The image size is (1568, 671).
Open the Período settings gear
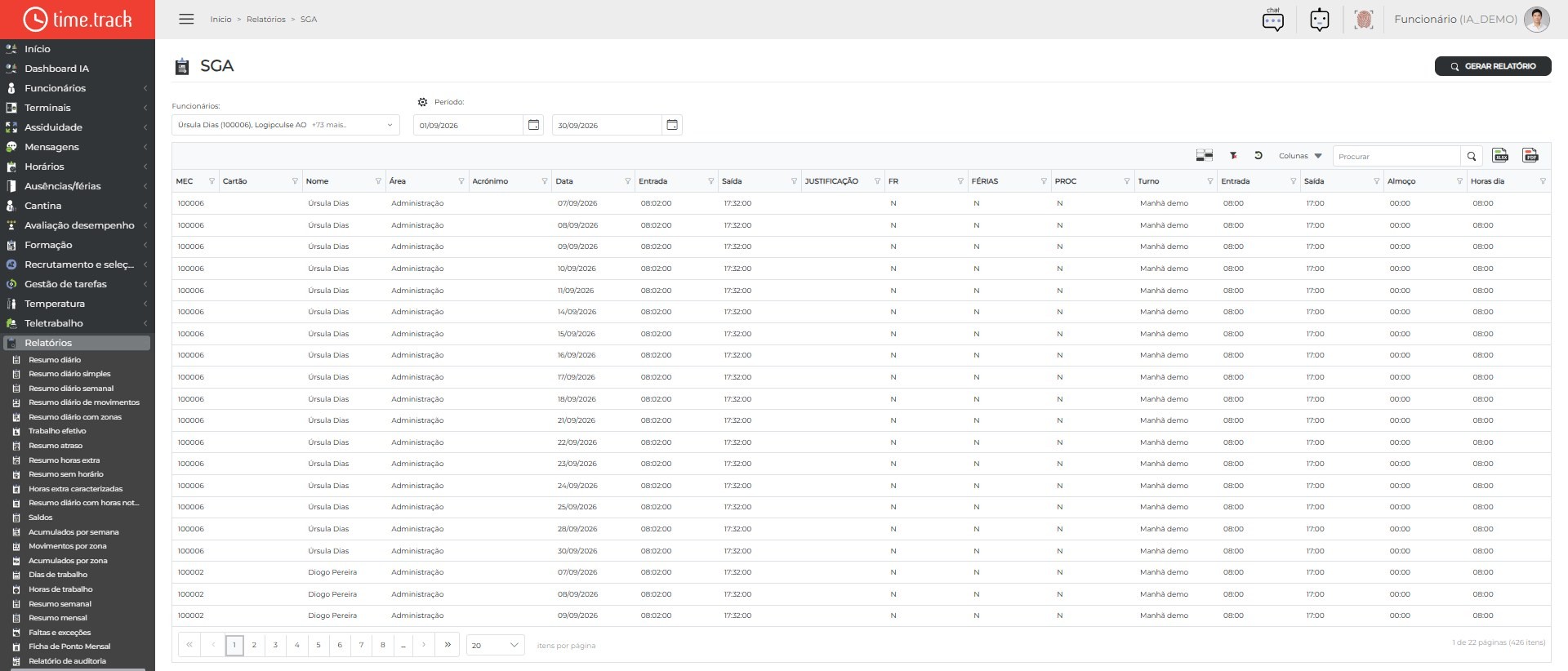click(422, 102)
